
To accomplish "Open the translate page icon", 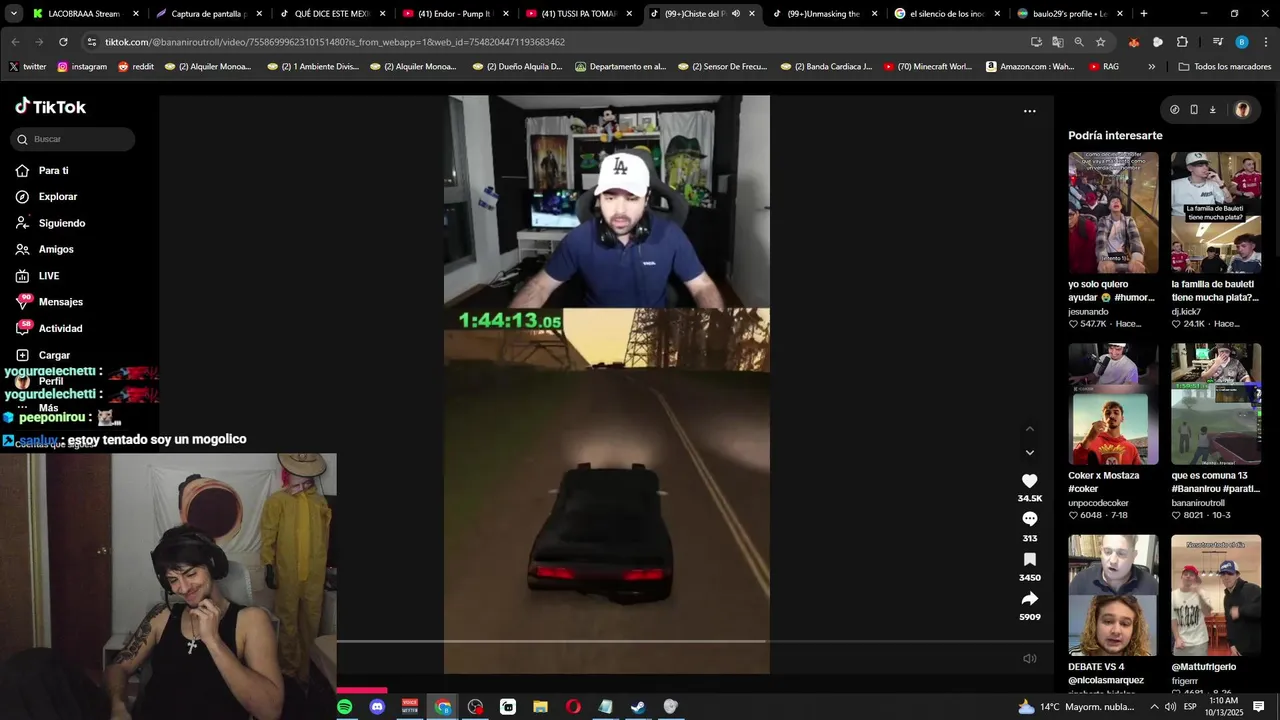I will coord(1058,42).
